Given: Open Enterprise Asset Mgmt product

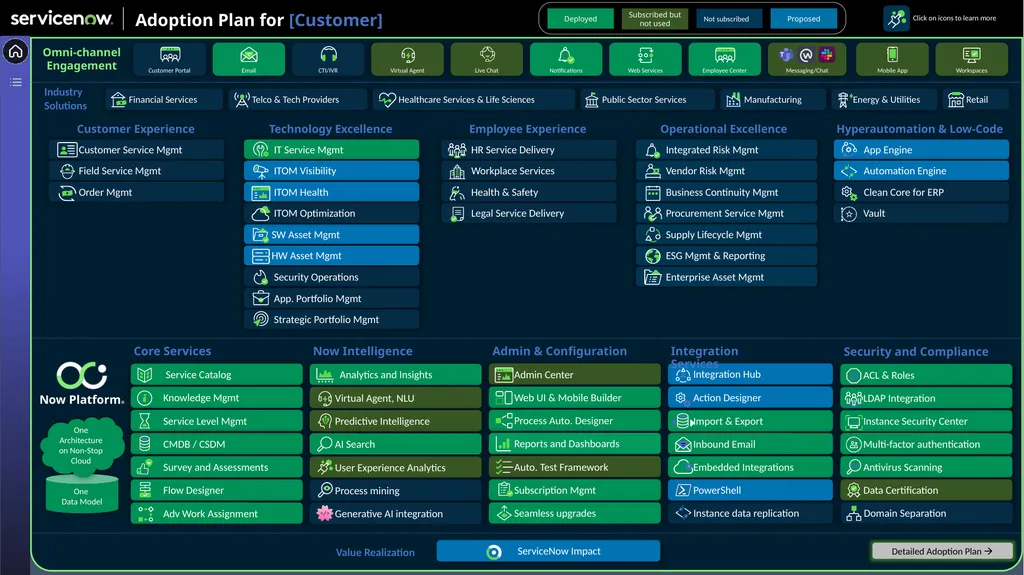Looking at the screenshot, I should 726,277.
